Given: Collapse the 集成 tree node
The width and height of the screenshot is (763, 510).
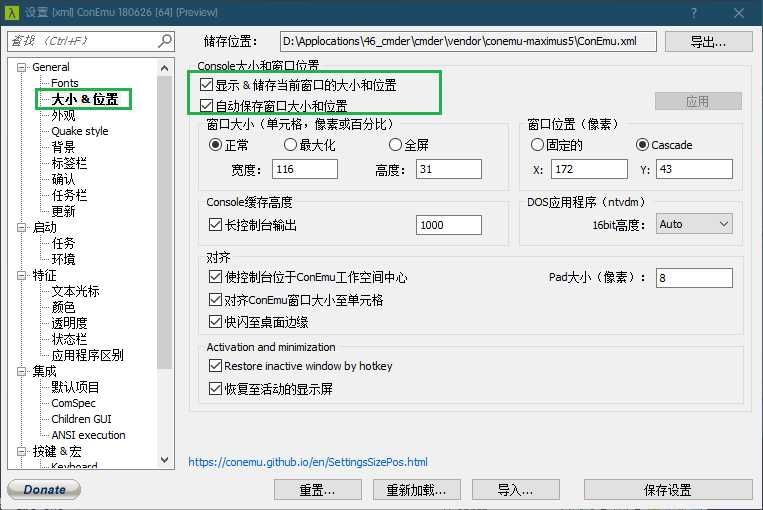Looking at the screenshot, I should [21, 371].
